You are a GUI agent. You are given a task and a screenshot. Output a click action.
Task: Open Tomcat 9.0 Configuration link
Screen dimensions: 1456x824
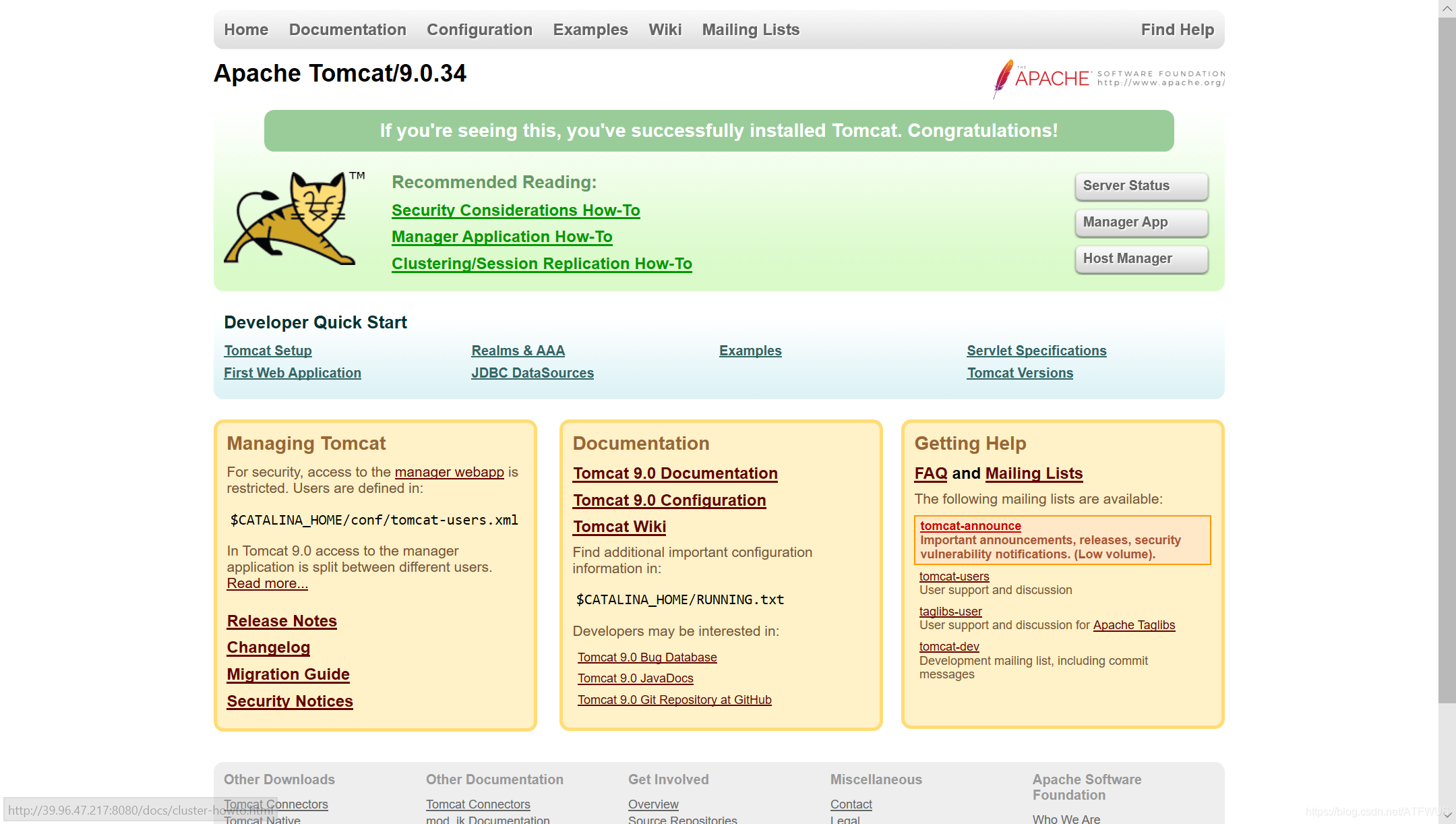point(669,500)
